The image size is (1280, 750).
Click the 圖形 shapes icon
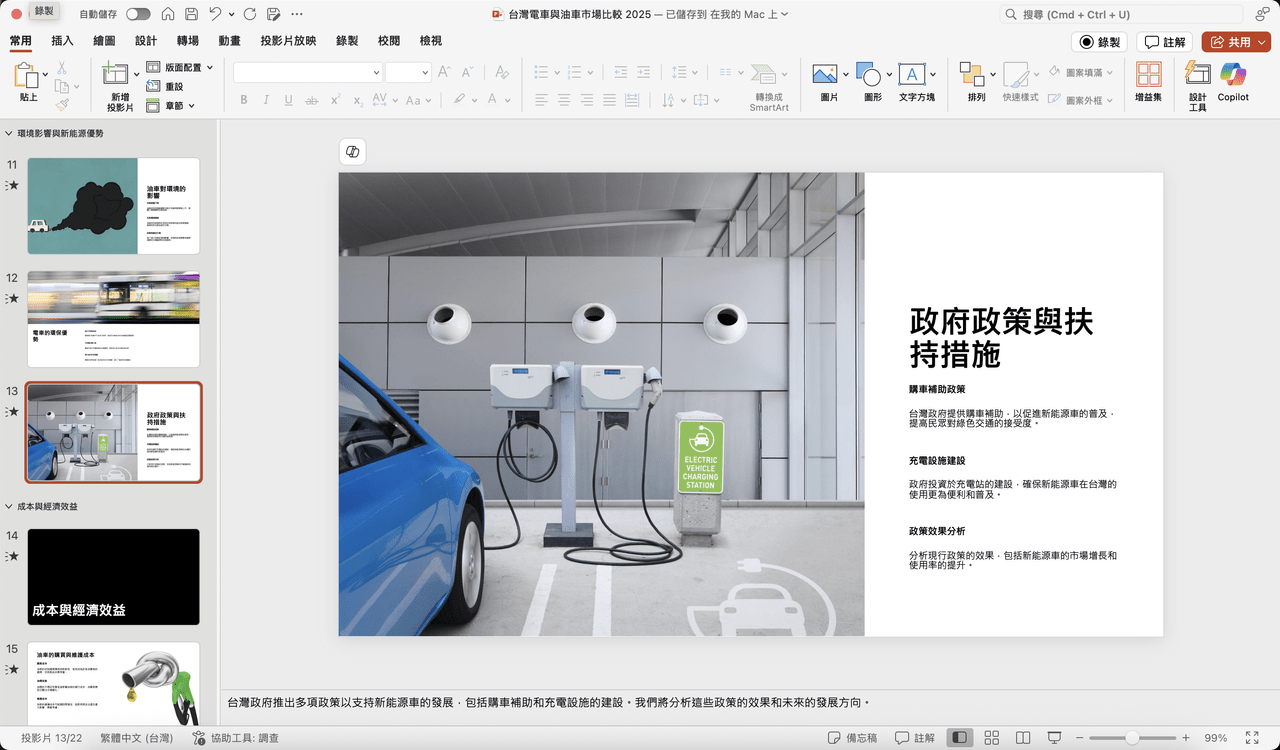coord(868,75)
